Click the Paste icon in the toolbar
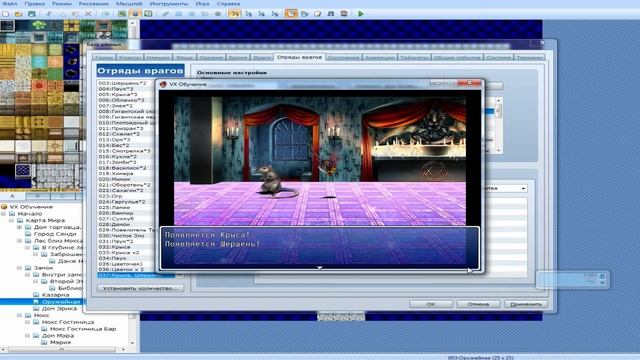The width and height of the screenshot is (640, 360). pos(76,13)
